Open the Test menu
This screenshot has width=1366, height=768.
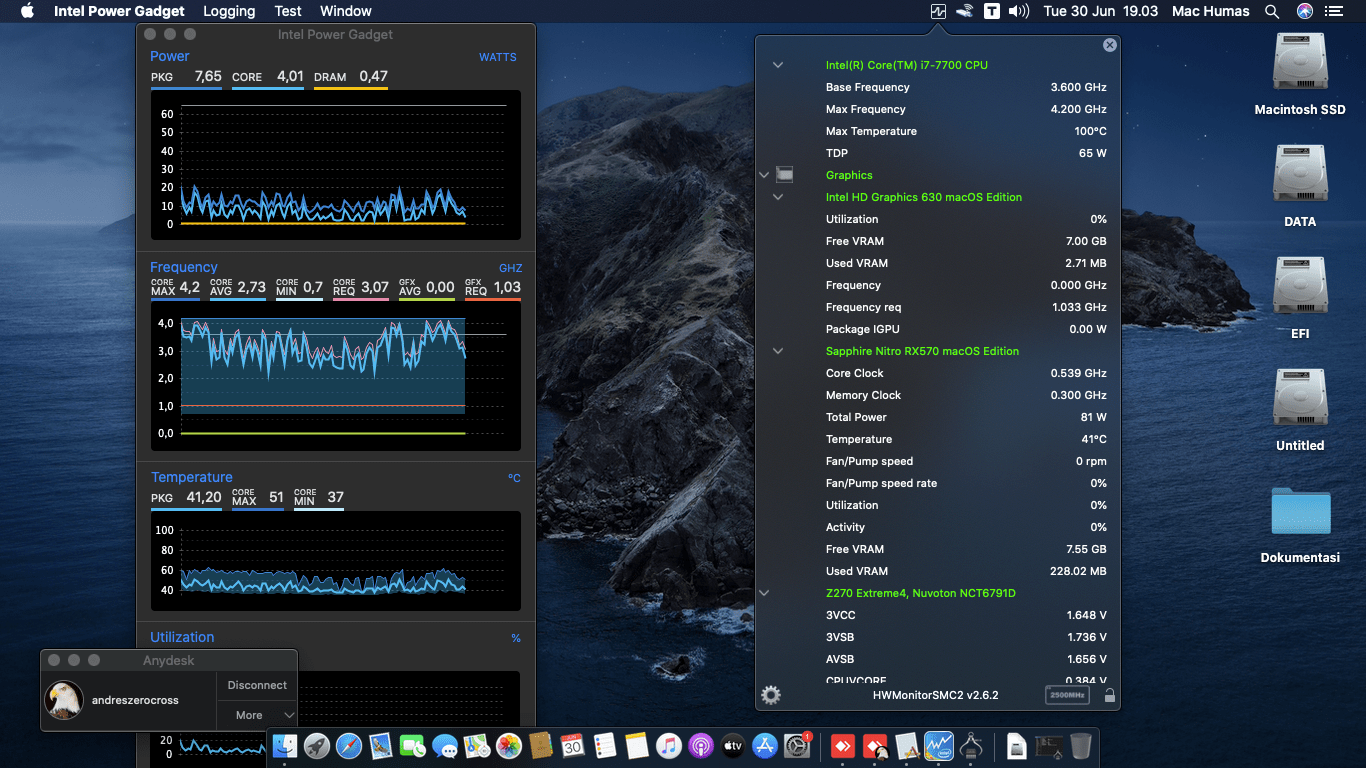(288, 11)
